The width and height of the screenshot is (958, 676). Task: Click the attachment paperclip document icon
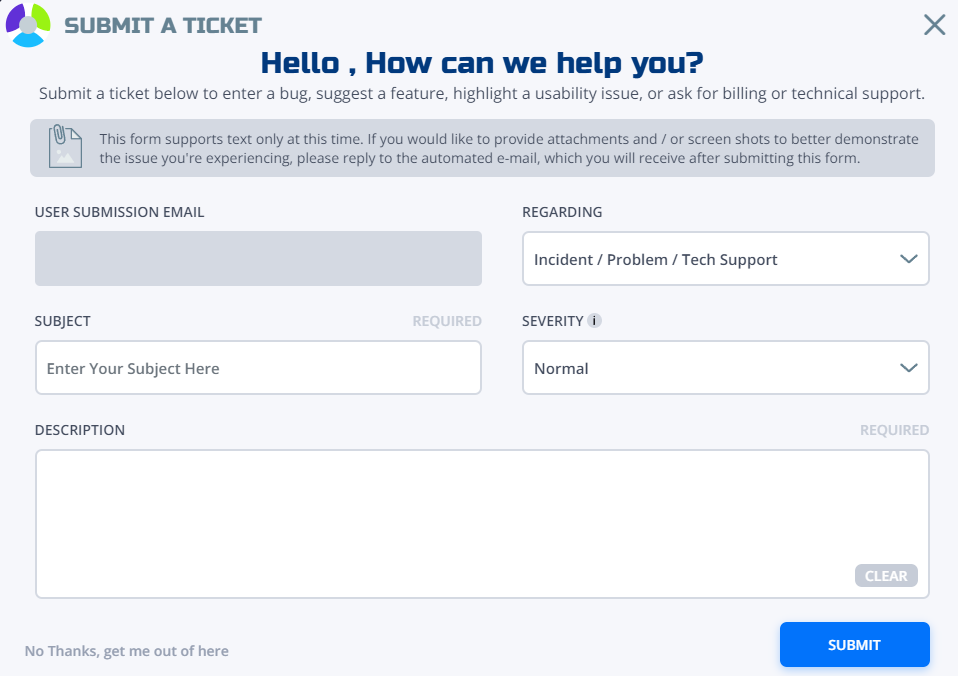tap(65, 146)
